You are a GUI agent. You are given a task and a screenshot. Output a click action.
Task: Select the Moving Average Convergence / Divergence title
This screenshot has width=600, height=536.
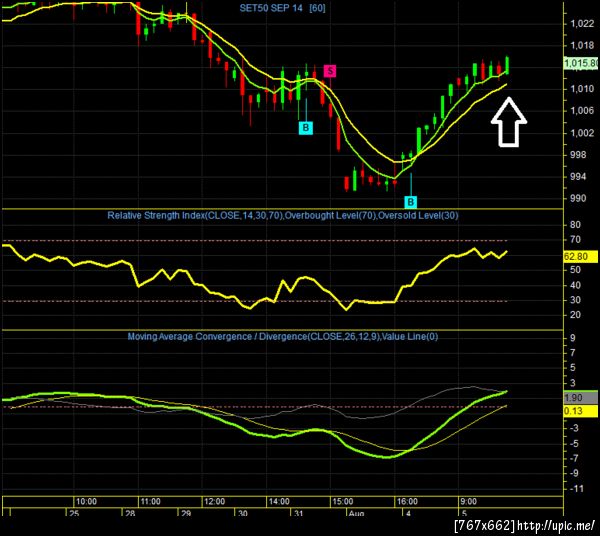pyautogui.click(x=283, y=337)
